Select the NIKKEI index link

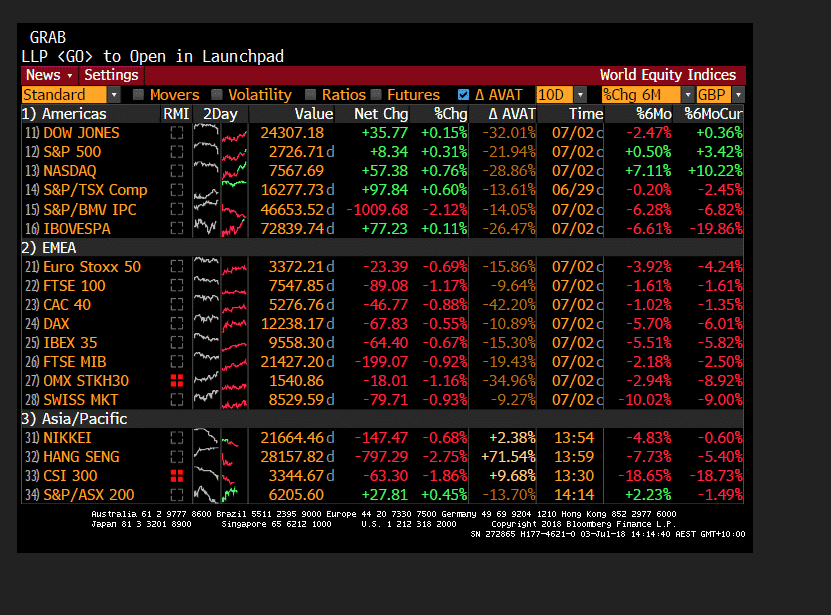(x=67, y=438)
